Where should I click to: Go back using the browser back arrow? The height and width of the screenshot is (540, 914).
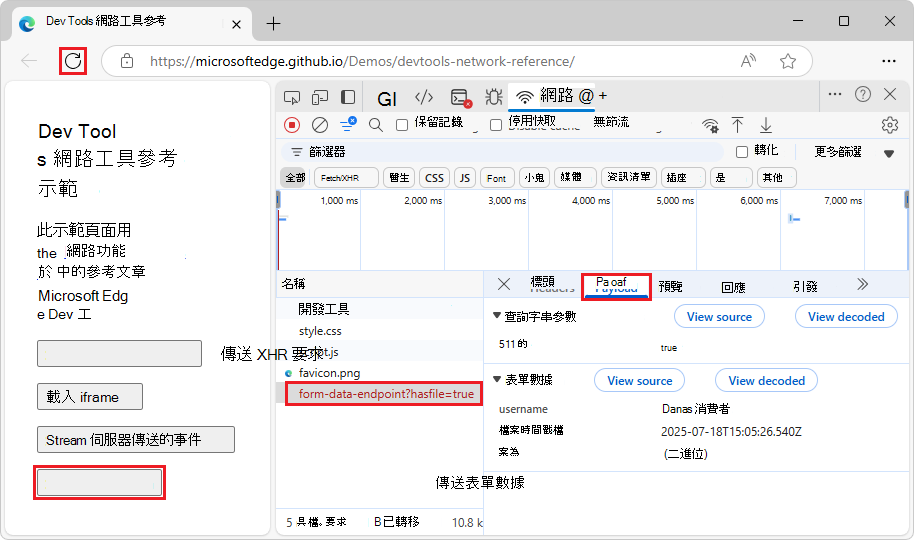29,61
